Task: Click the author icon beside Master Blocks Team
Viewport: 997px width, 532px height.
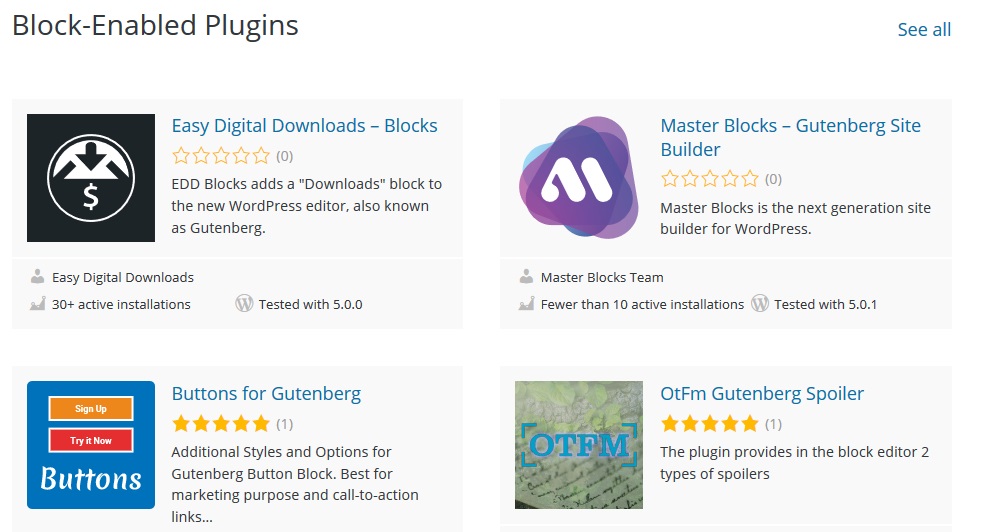Action: [526, 276]
